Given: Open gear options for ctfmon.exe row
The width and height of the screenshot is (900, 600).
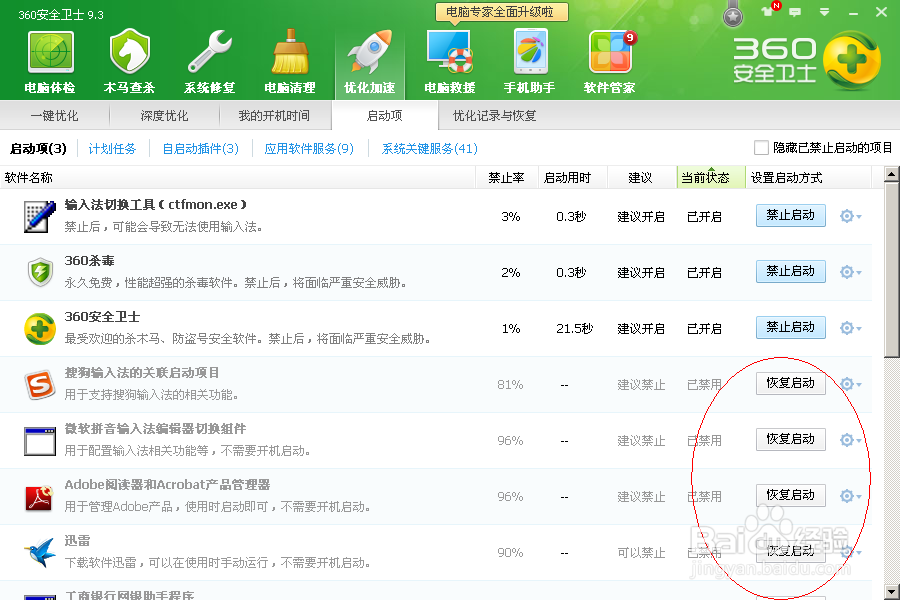Looking at the screenshot, I should 851,216.
